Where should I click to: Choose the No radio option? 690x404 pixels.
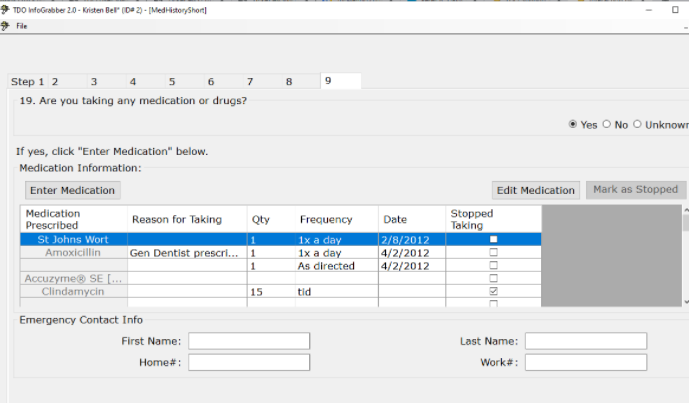607,125
